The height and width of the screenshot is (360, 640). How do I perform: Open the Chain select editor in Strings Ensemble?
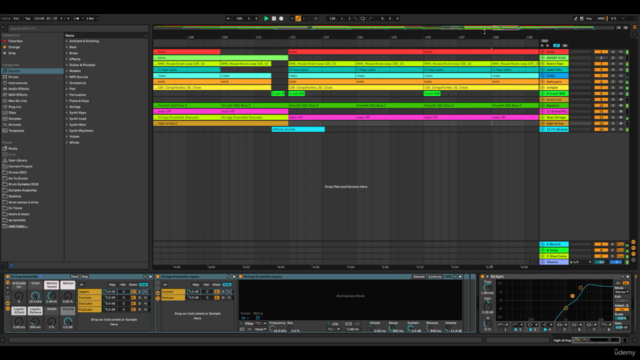pyautogui.click(x=133, y=284)
